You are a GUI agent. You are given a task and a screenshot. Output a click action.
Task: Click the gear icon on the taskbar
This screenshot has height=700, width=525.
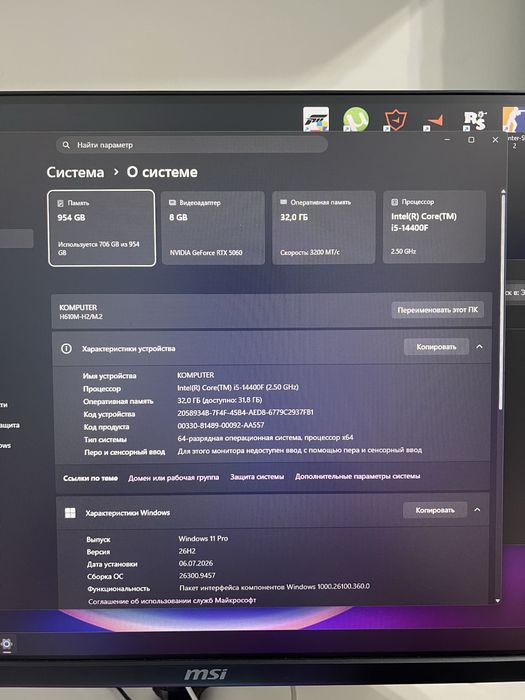pyautogui.click(x=6, y=644)
